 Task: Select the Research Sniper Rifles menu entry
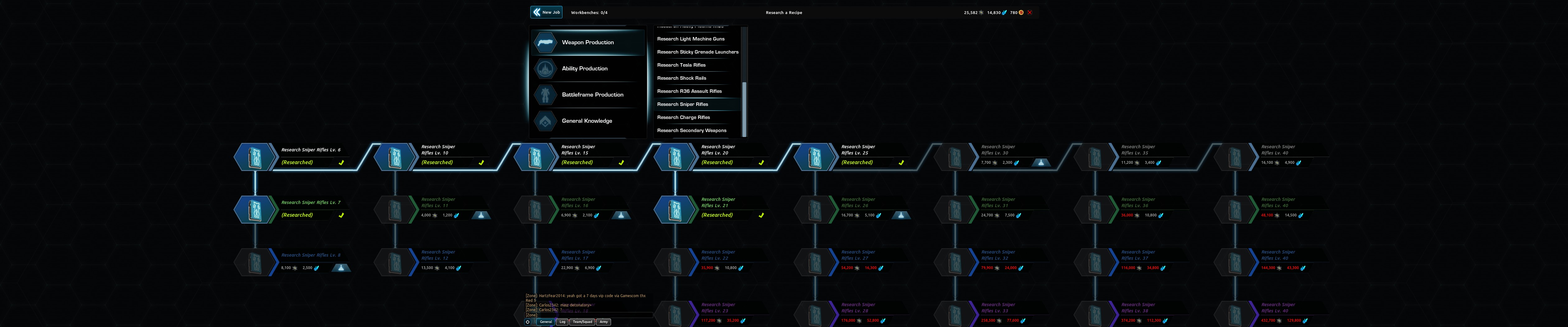[x=683, y=104]
